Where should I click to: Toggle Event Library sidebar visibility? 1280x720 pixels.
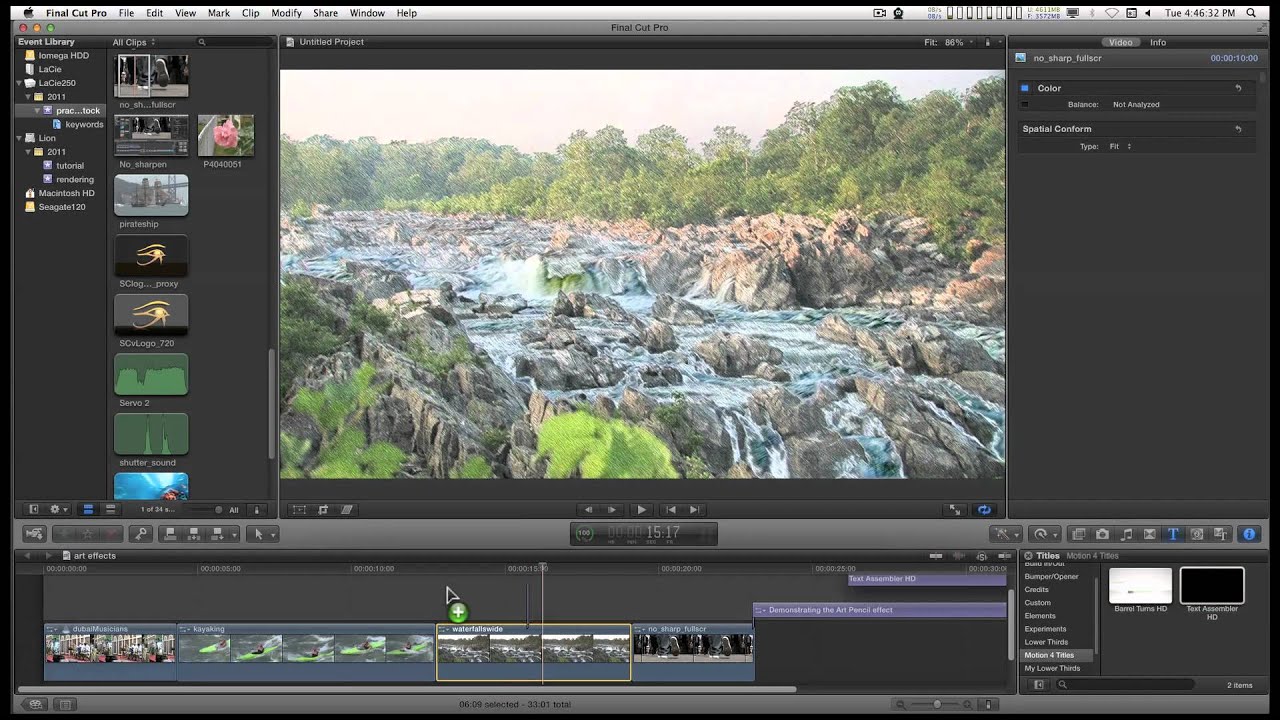(x=33, y=509)
